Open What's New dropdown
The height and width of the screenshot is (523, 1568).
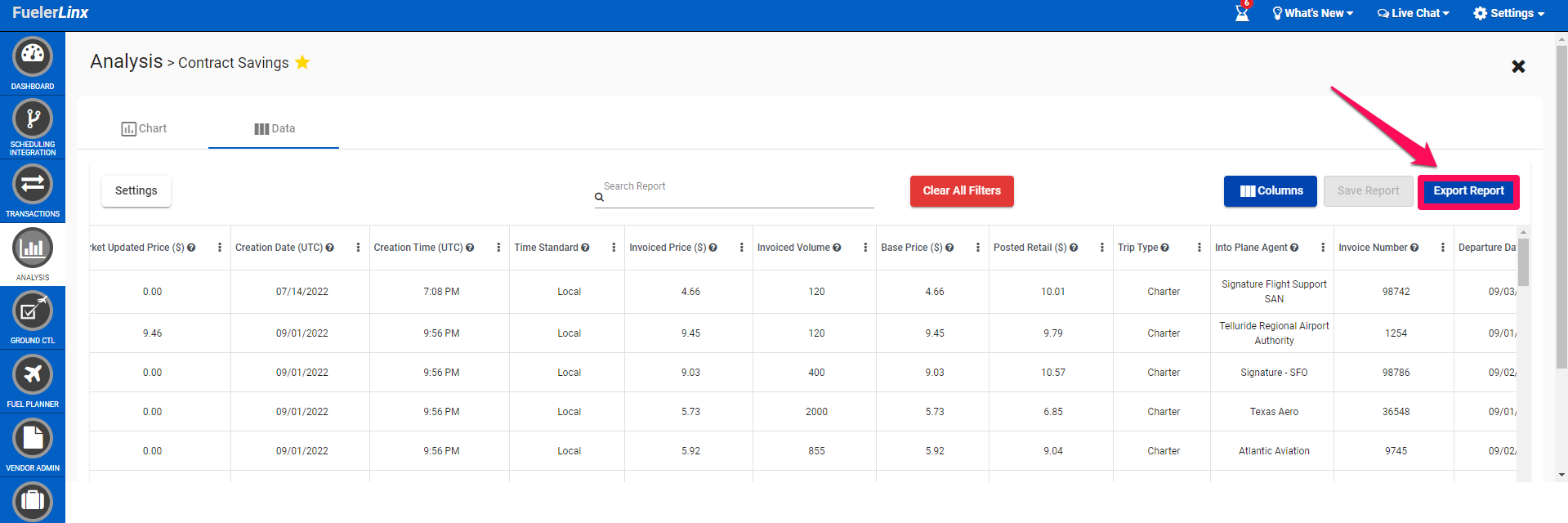(1313, 13)
